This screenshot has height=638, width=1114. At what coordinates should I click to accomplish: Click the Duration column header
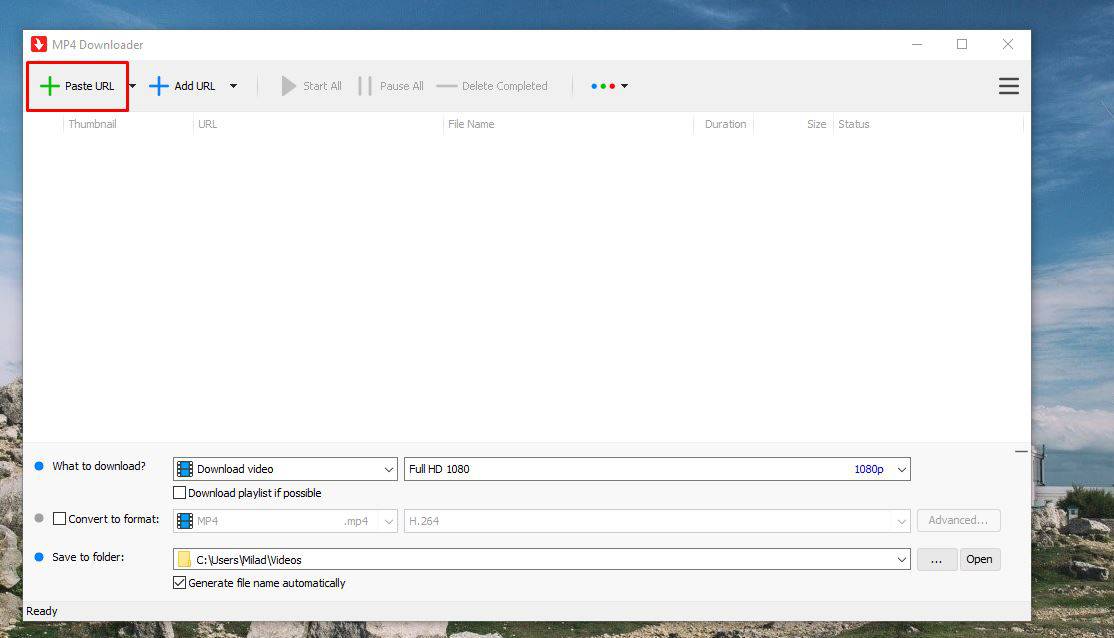tap(724, 125)
